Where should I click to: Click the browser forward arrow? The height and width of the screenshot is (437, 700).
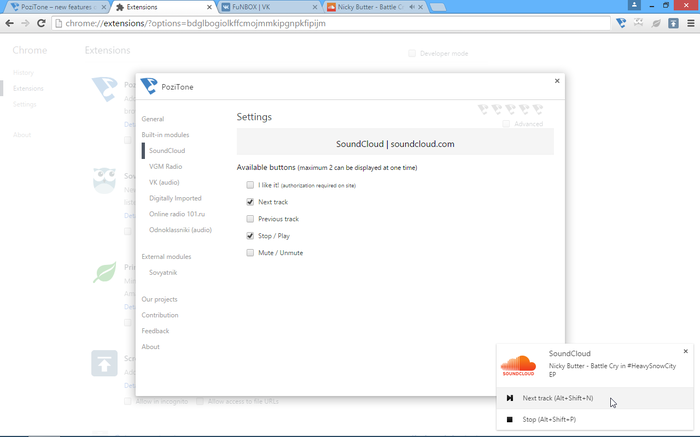click(x=25, y=23)
